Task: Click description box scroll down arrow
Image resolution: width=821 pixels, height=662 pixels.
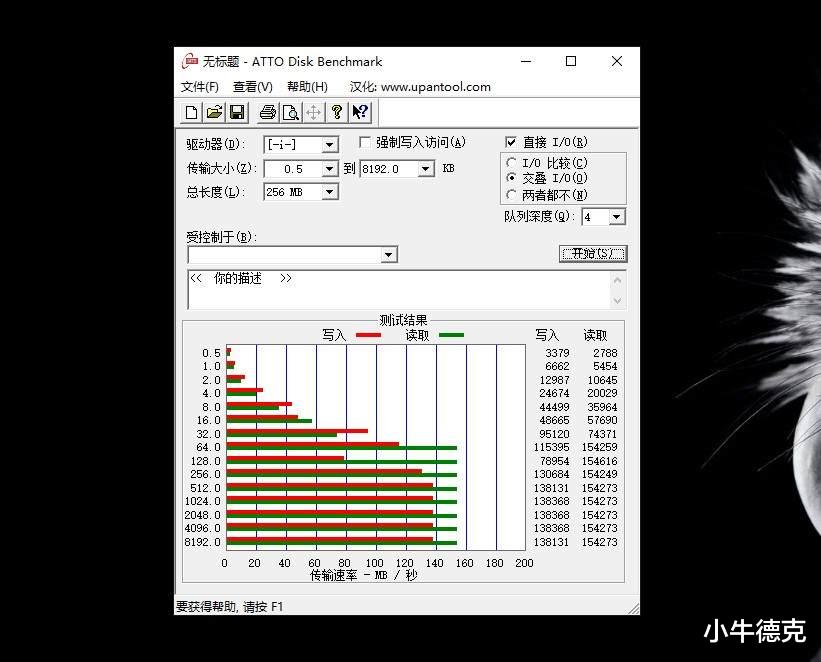Action: point(617,301)
